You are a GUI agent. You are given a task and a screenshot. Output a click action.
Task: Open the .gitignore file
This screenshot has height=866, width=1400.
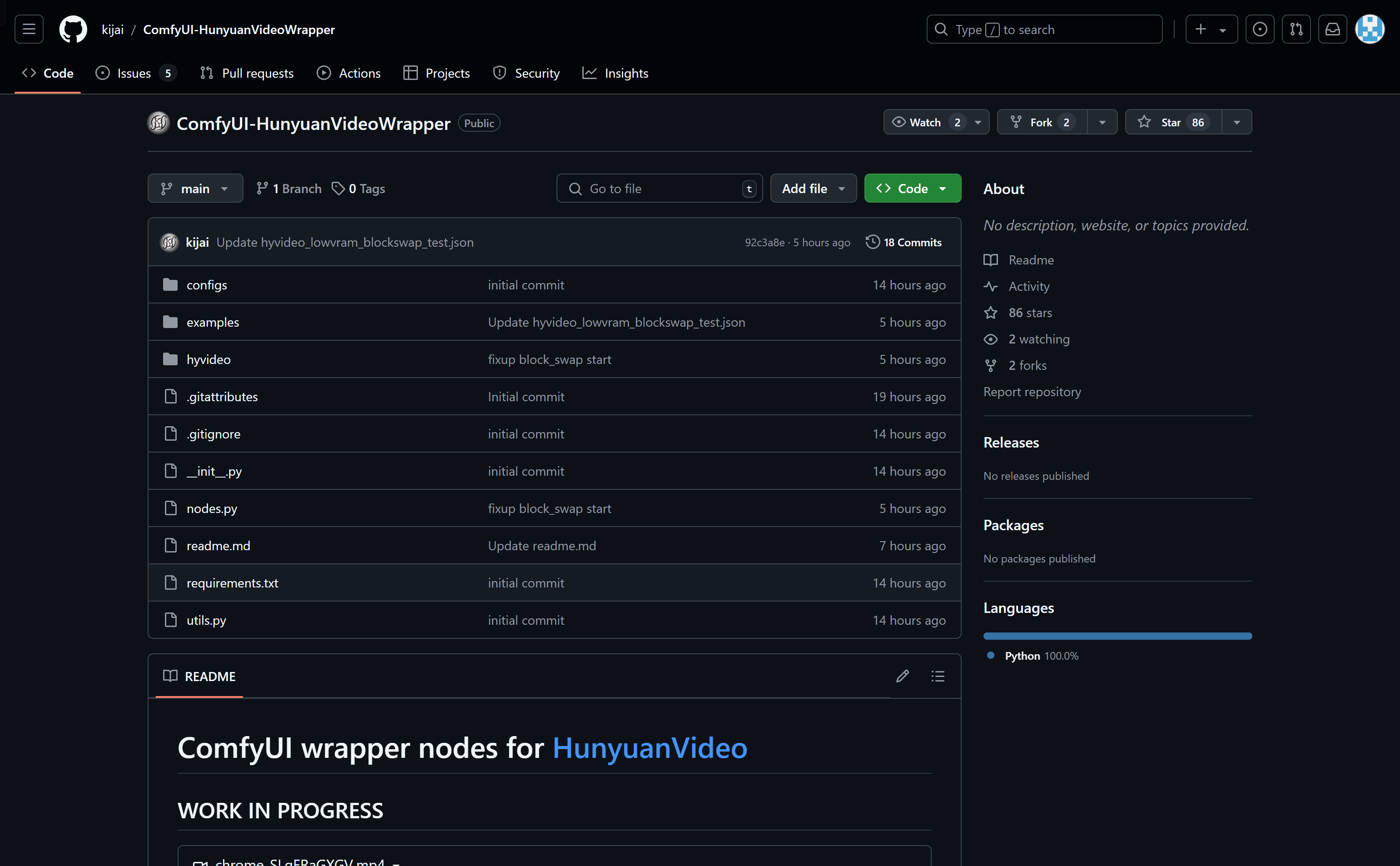pyautogui.click(x=213, y=433)
